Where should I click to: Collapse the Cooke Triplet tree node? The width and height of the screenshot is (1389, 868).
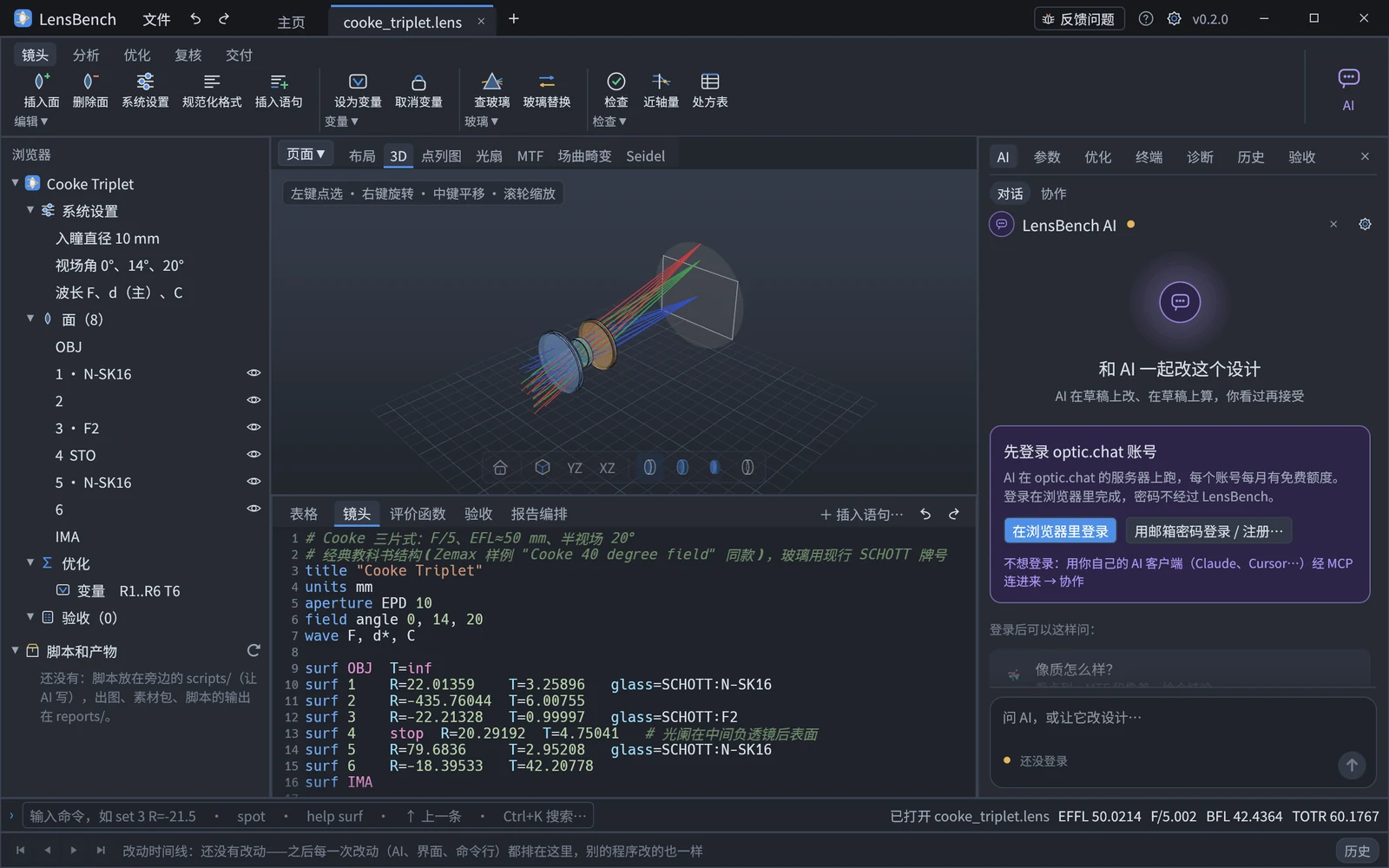[15, 183]
